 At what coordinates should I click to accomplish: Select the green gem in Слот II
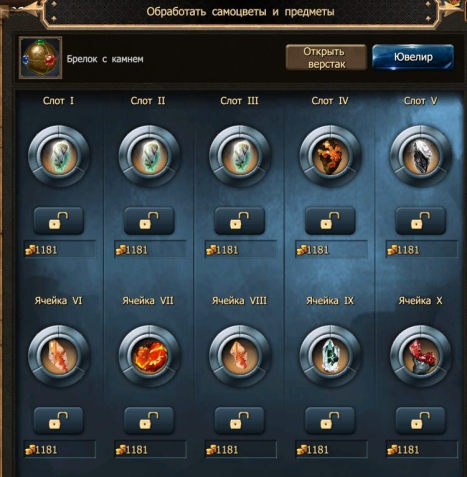149,156
